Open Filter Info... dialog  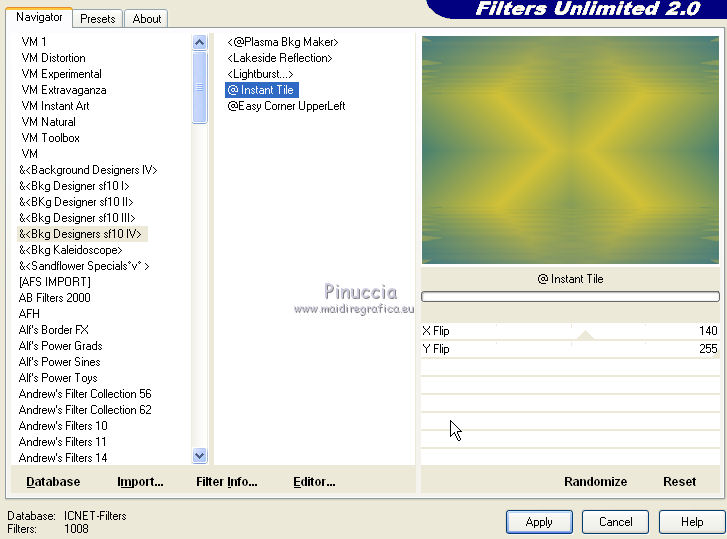point(226,482)
